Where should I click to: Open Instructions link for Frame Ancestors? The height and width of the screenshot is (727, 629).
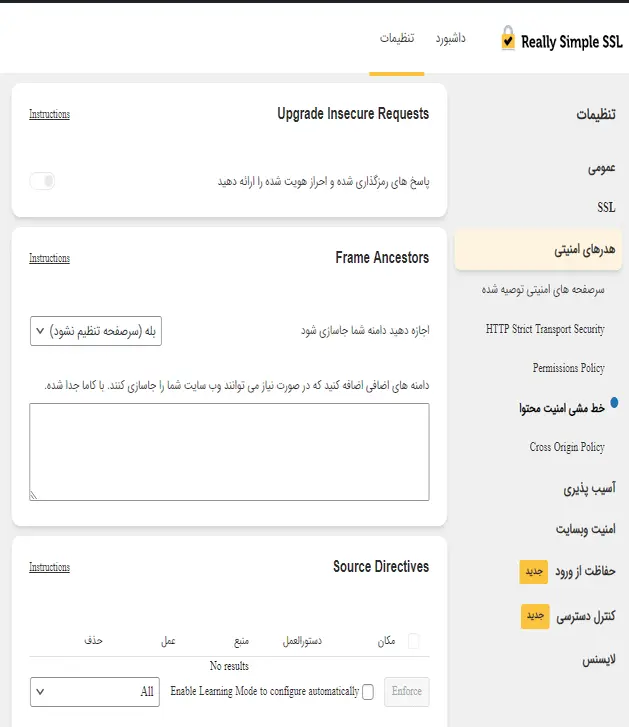click(x=50, y=258)
